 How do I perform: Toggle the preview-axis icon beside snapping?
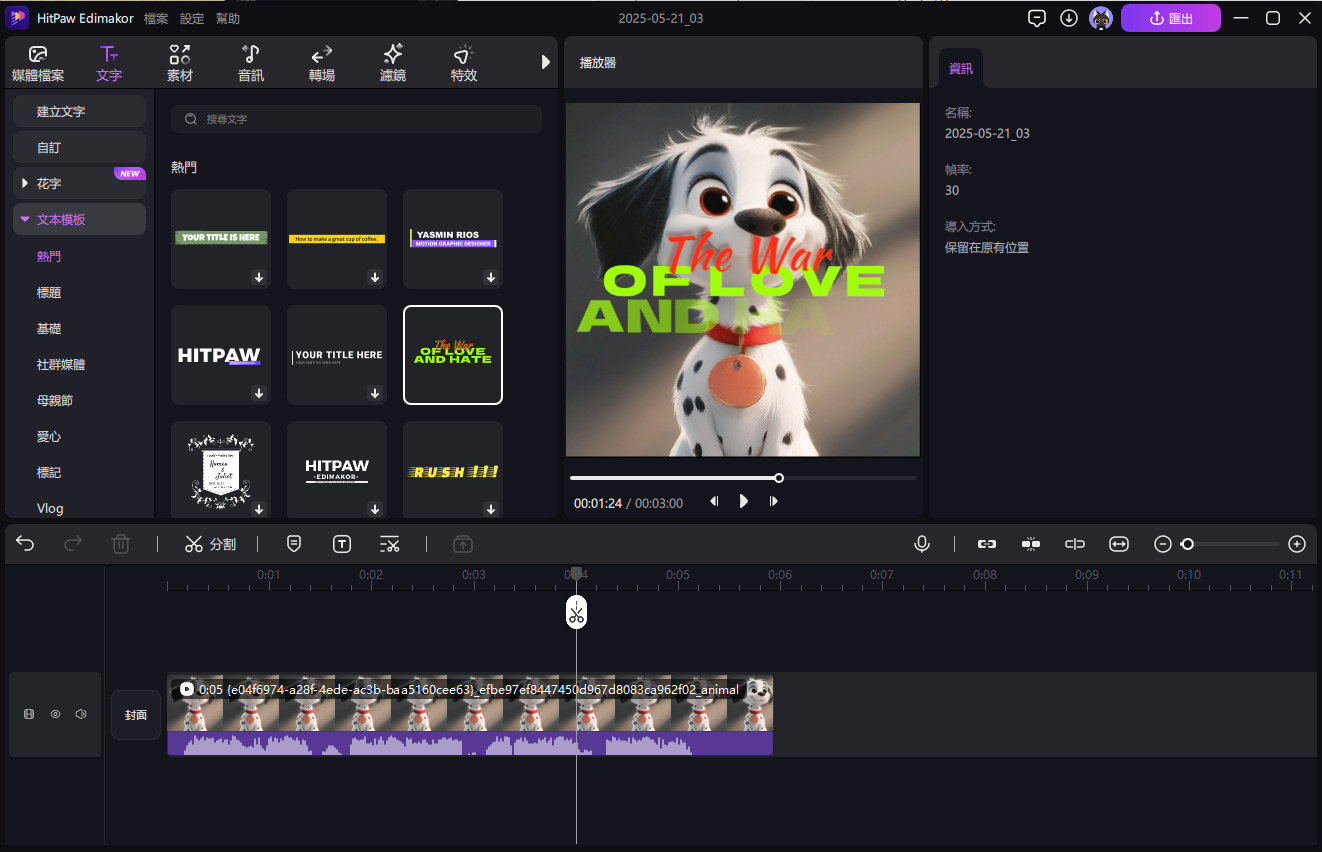[x=1075, y=544]
